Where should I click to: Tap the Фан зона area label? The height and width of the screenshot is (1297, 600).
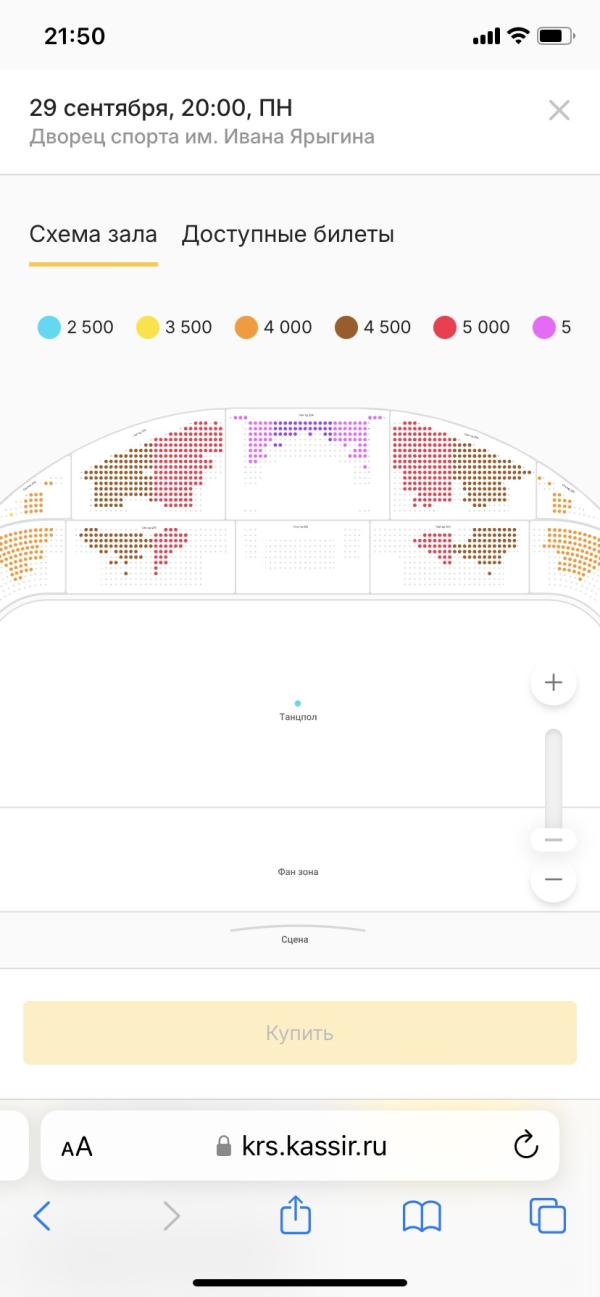[298, 872]
